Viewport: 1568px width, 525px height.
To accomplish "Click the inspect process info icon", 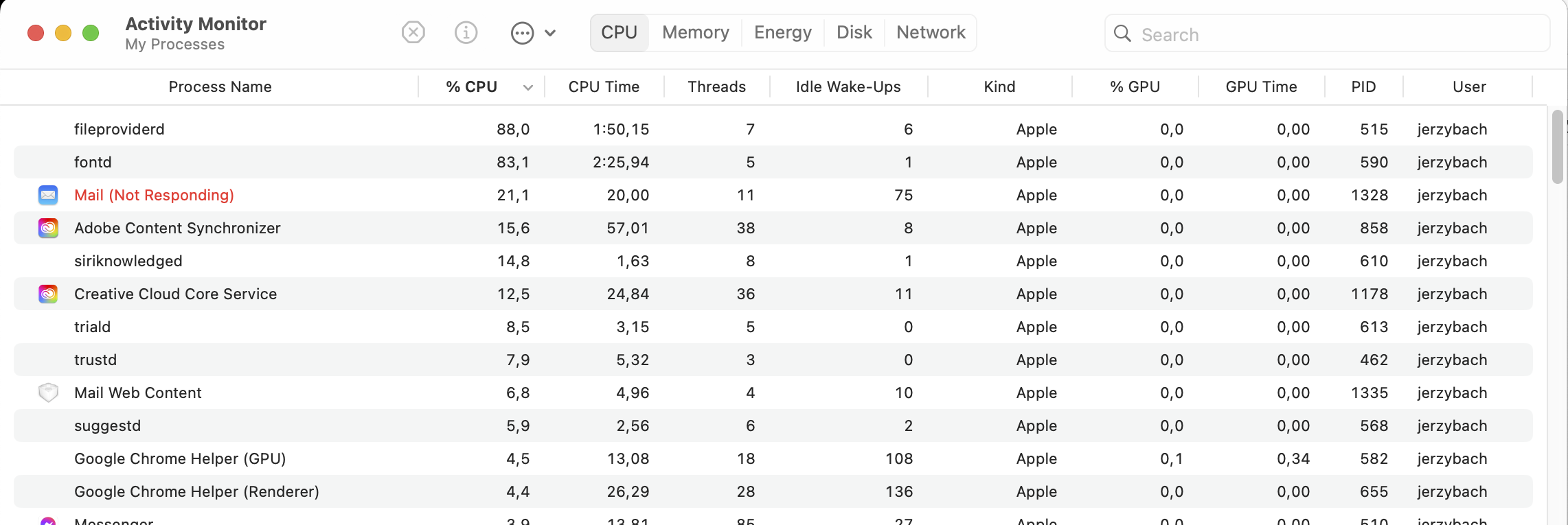I will (466, 32).
